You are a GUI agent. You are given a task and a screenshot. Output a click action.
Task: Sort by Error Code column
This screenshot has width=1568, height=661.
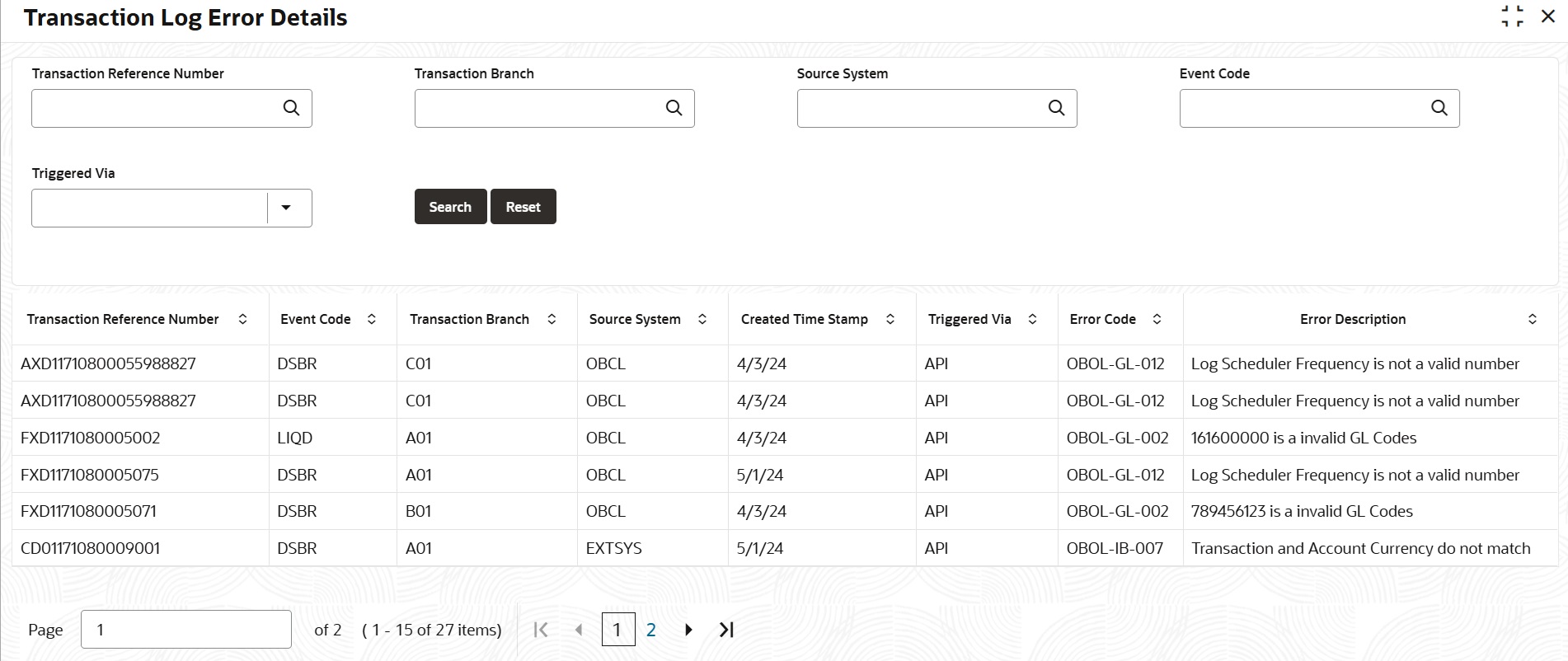point(1157,319)
